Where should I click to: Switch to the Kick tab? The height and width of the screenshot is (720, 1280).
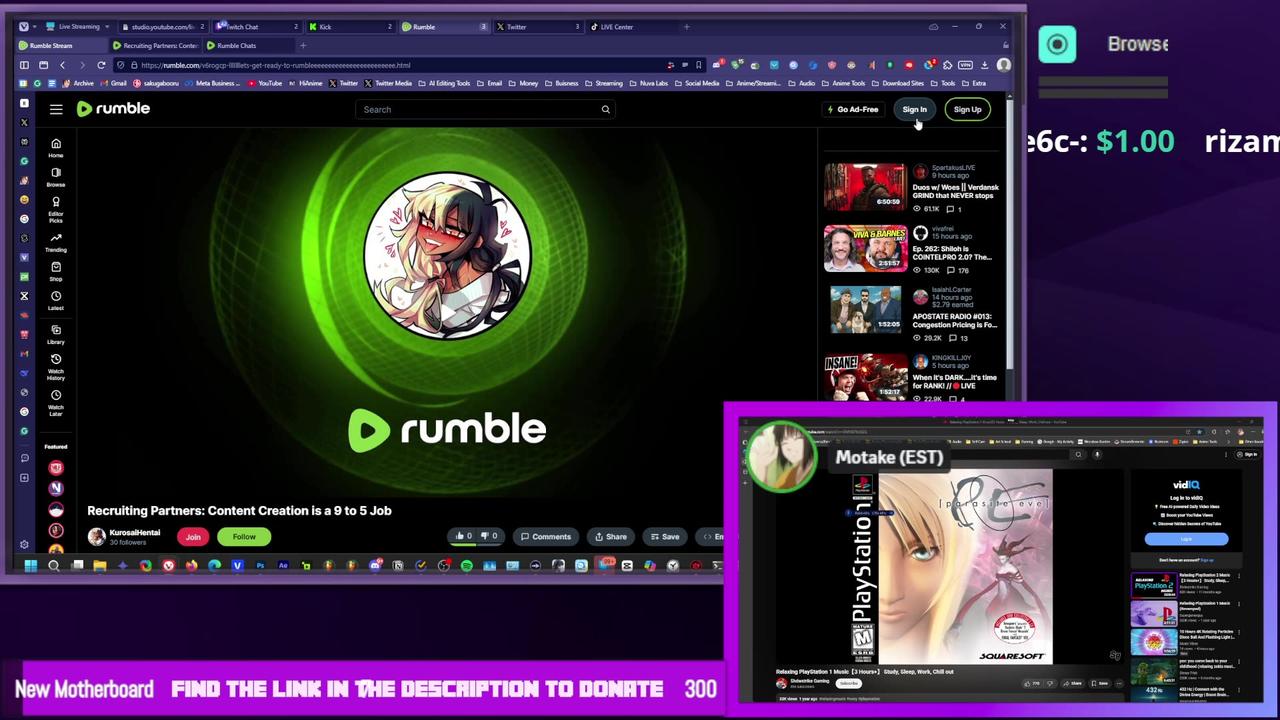(x=350, y=27)
